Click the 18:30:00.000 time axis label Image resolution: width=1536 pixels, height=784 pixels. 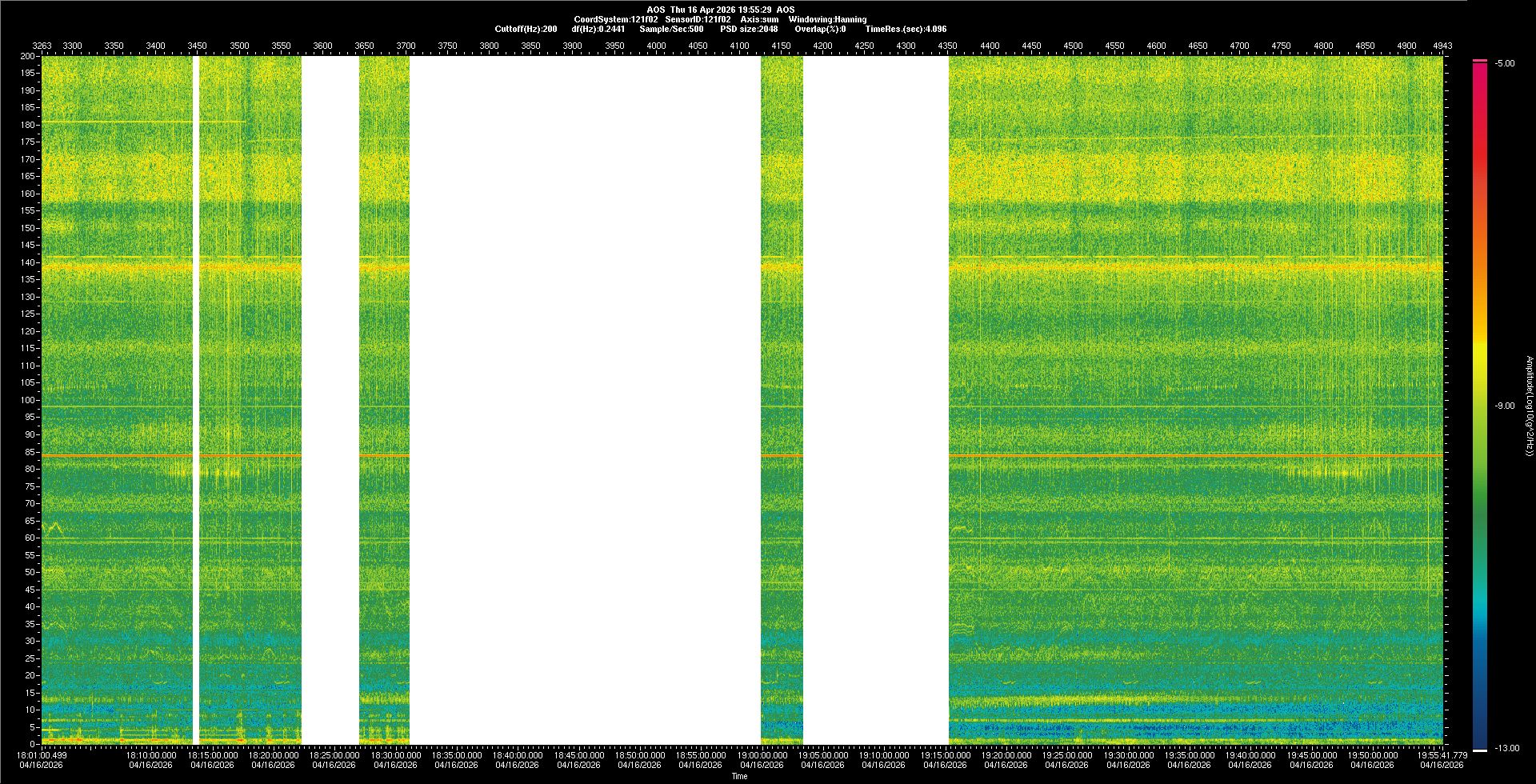point(395,755)
